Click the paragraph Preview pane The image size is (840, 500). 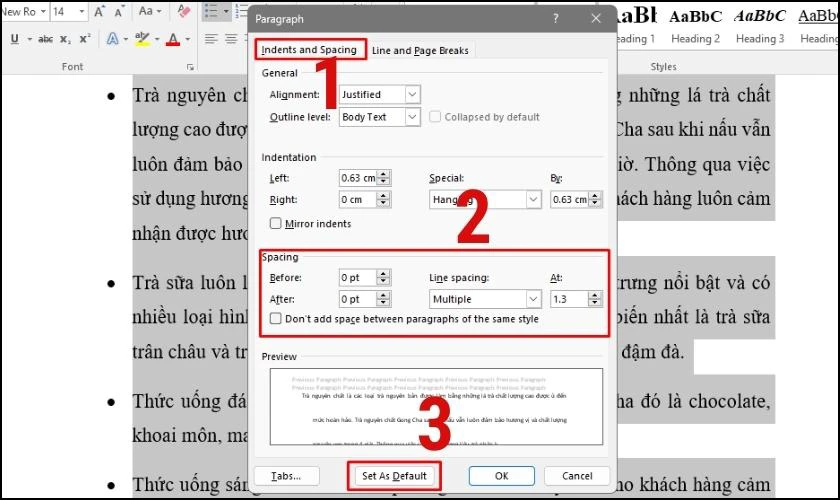click(x=436, y=407)
